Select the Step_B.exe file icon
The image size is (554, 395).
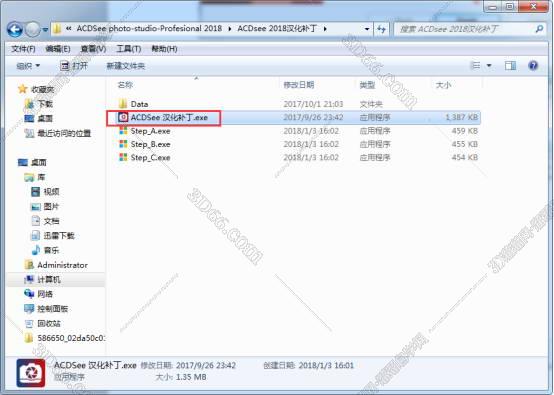[x=123, y=144]
